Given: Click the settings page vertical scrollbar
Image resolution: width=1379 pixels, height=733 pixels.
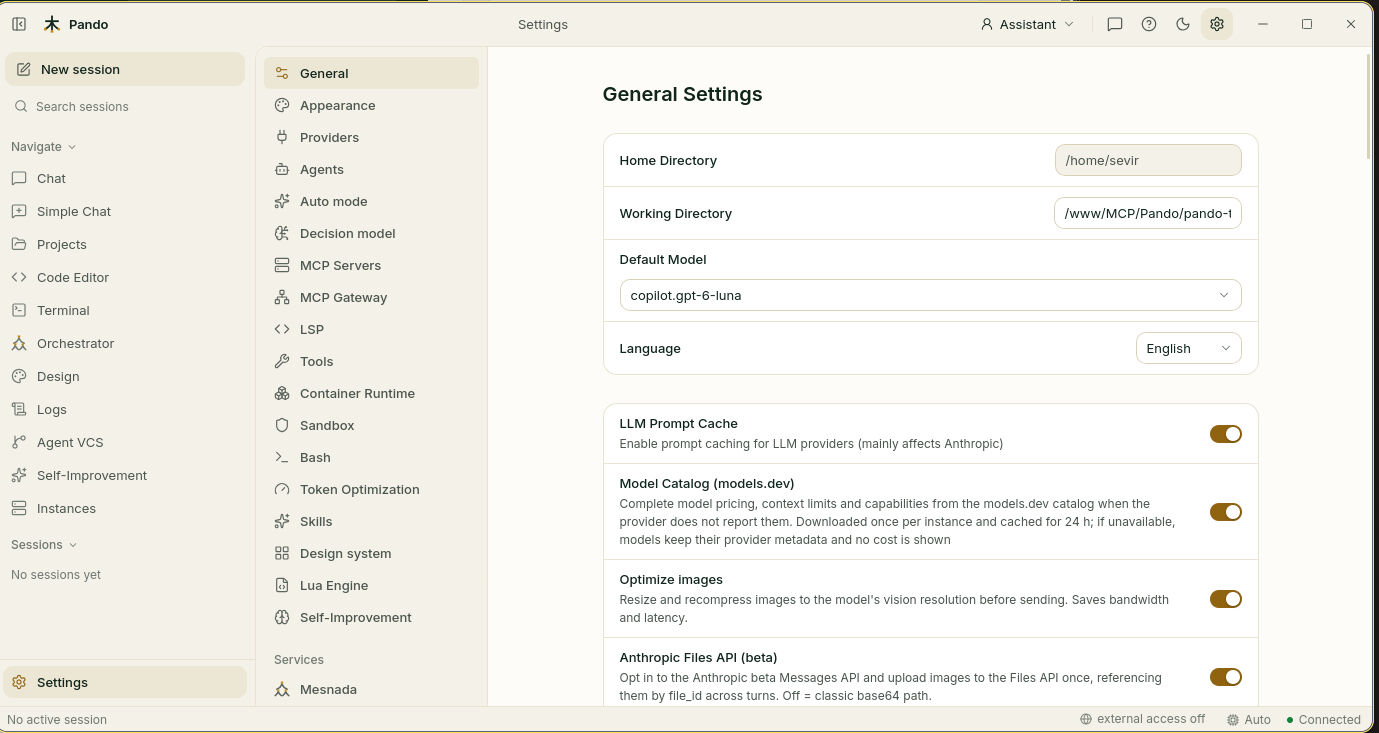Looking at the screenshot, I should click(1368, 105).
